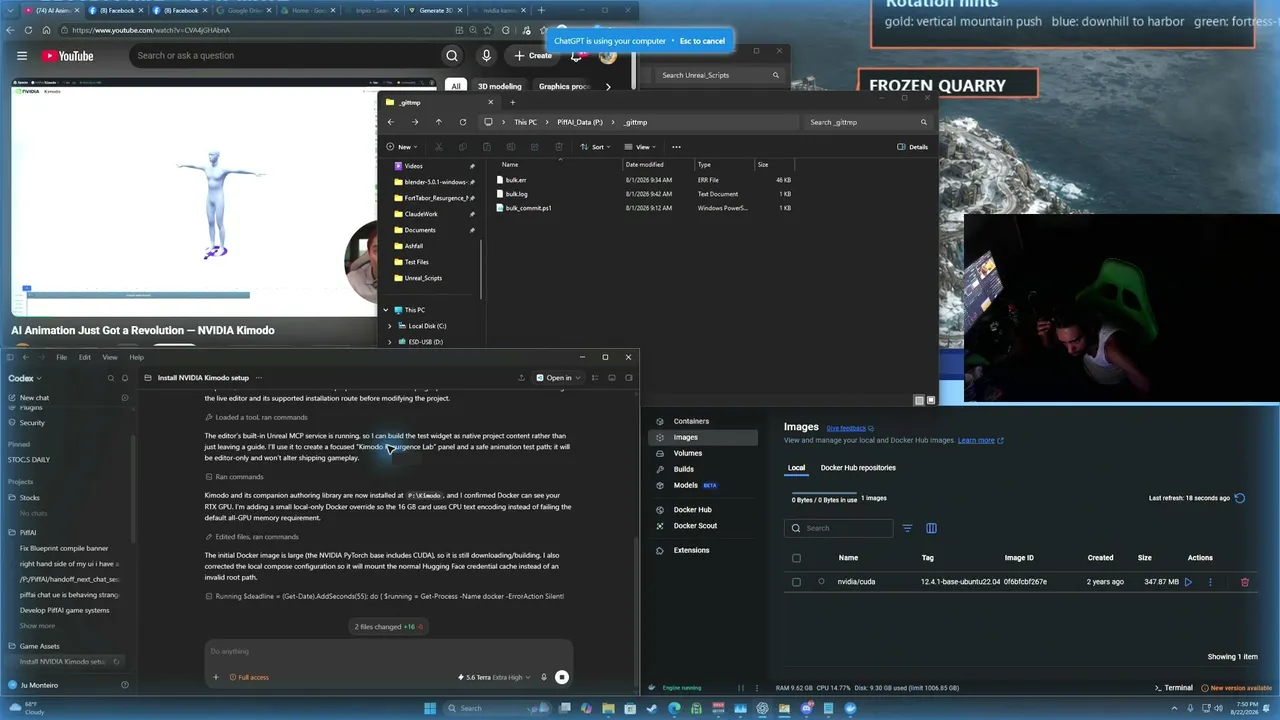
Task: Open Docker Scout in the sidebar
Action: [695, 526]
